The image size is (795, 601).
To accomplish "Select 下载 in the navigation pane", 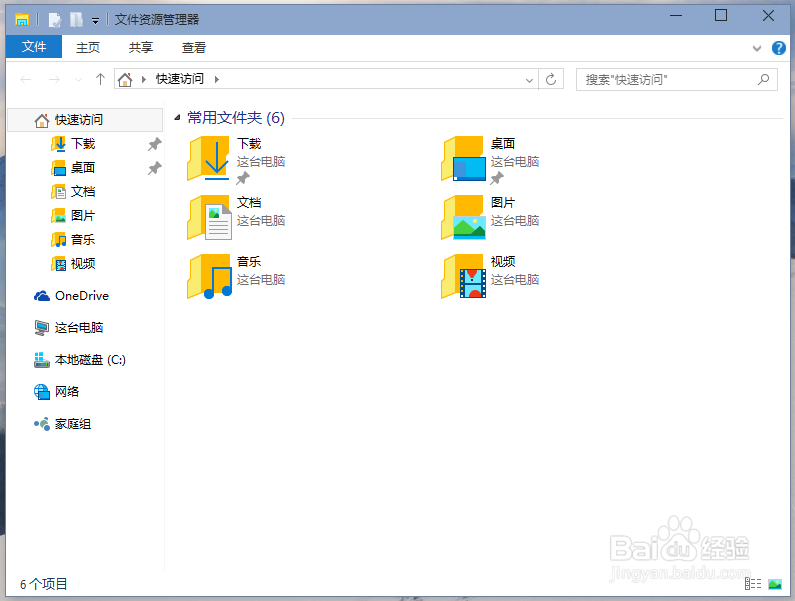I will coord(83,144).
